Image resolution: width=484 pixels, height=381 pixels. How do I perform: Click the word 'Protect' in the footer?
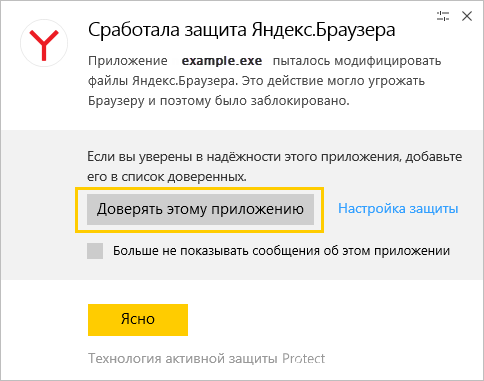pos(304,358)
